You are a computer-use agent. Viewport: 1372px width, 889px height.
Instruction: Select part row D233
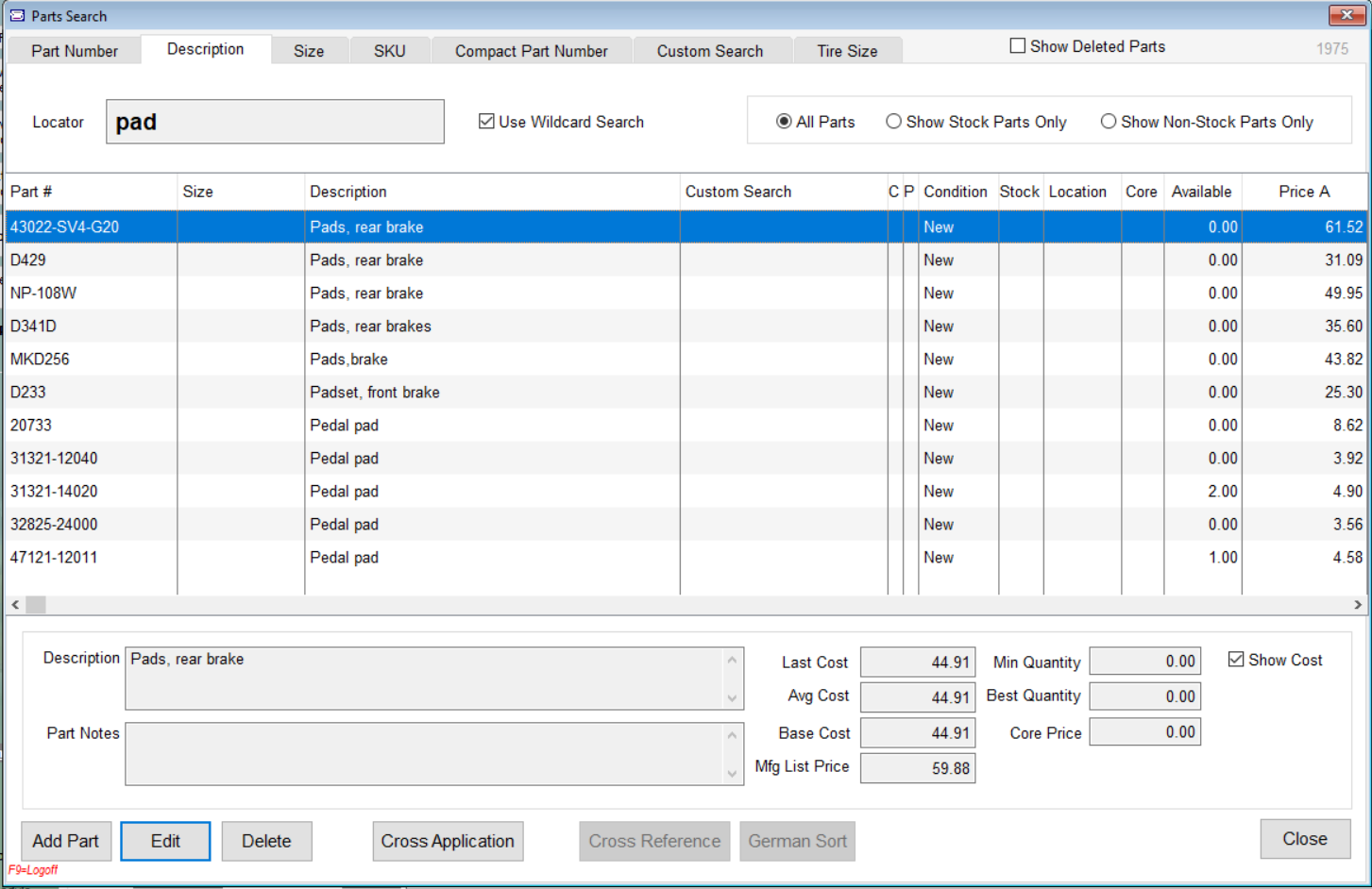686,392
